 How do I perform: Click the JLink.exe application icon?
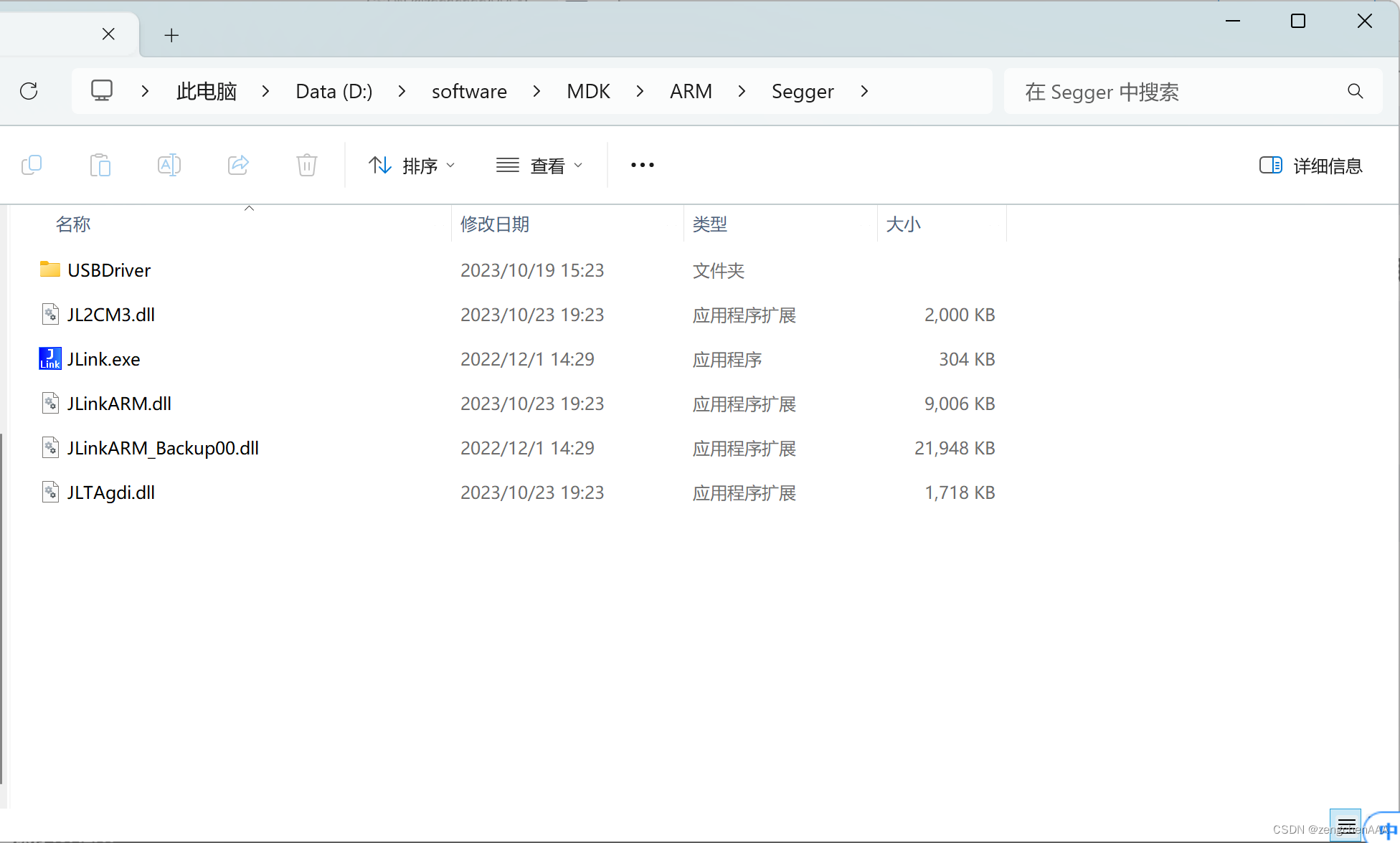click(50, 358)
